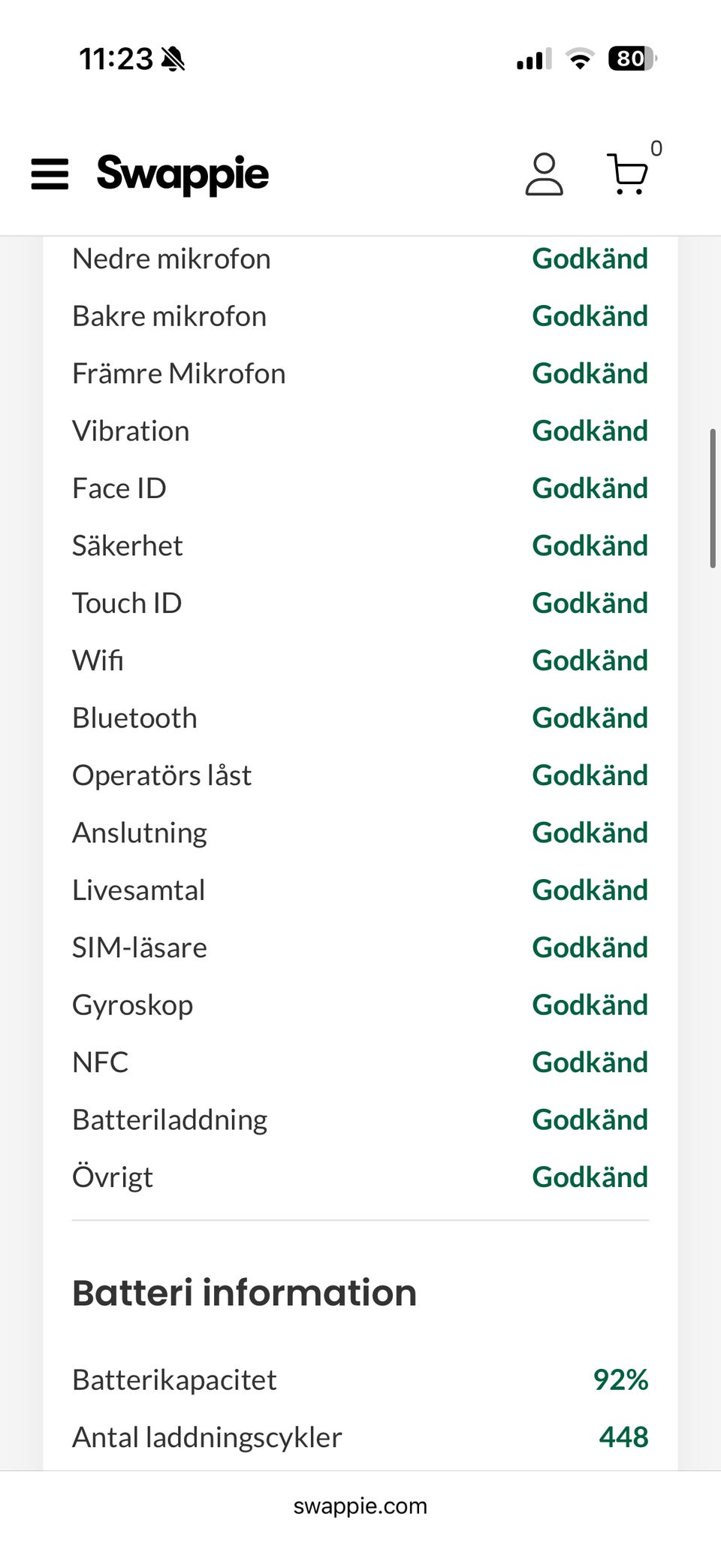The width and height of the screenshot is (721, 1568).
Task: Select the Operatörs låst row label
Action: coord(161,775)
